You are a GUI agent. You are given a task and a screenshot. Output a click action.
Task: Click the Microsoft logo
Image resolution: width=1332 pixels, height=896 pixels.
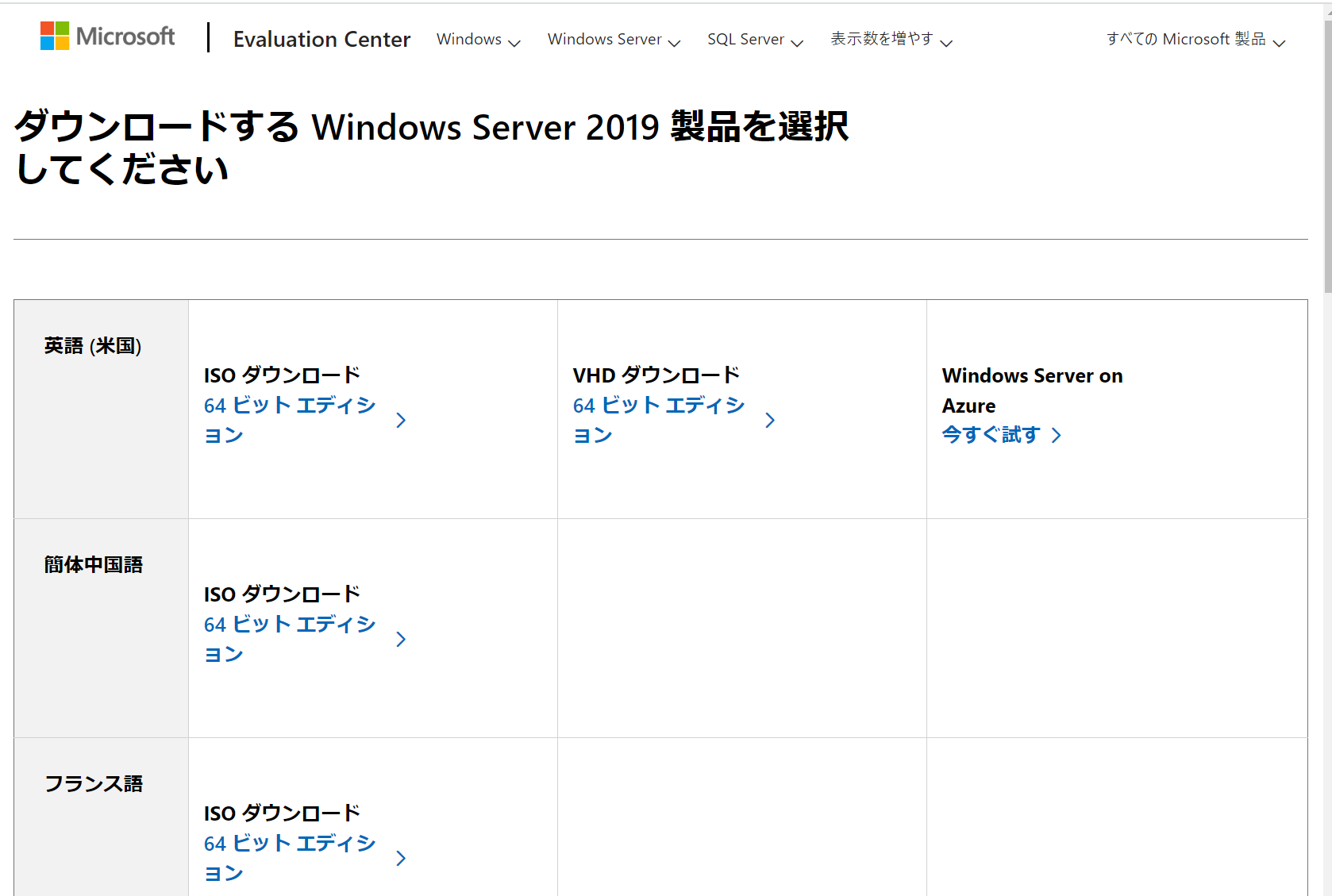[108, 36]
